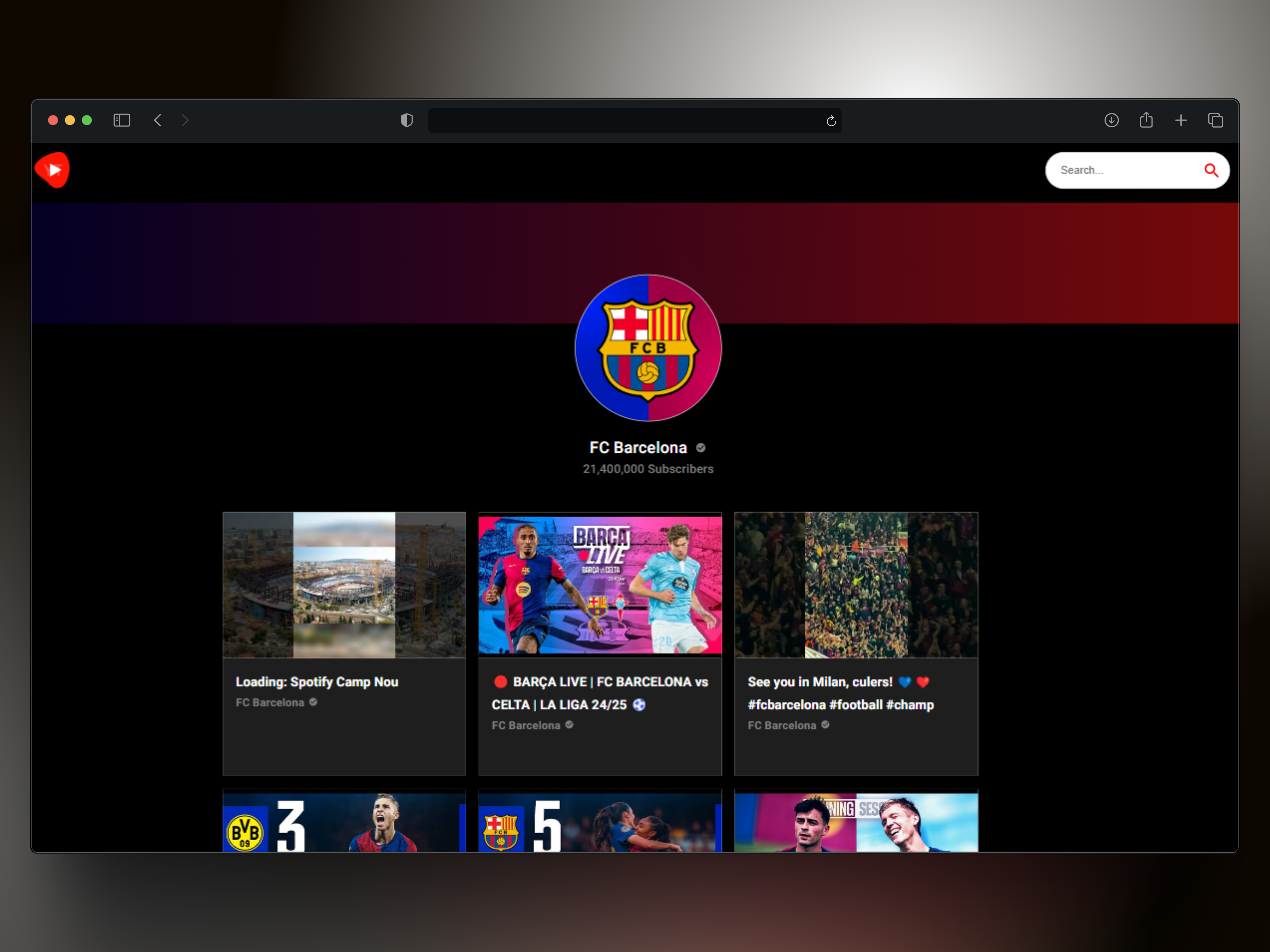Click the FC Barcelona channel name

638,447
